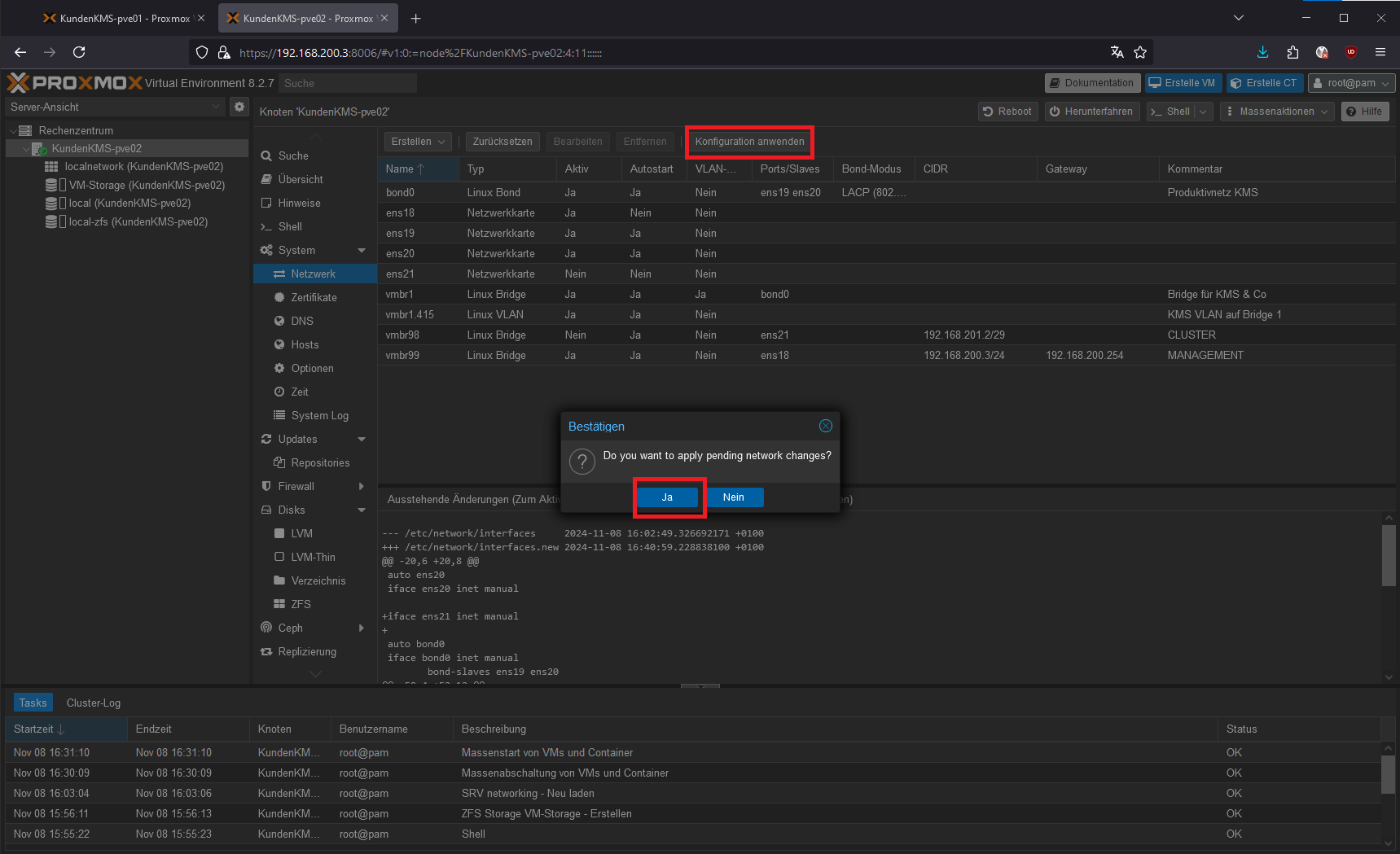Screen dimensions: 1400x854
Task: Open Zertifikate in the node menu
Action: tap(314, 297)
